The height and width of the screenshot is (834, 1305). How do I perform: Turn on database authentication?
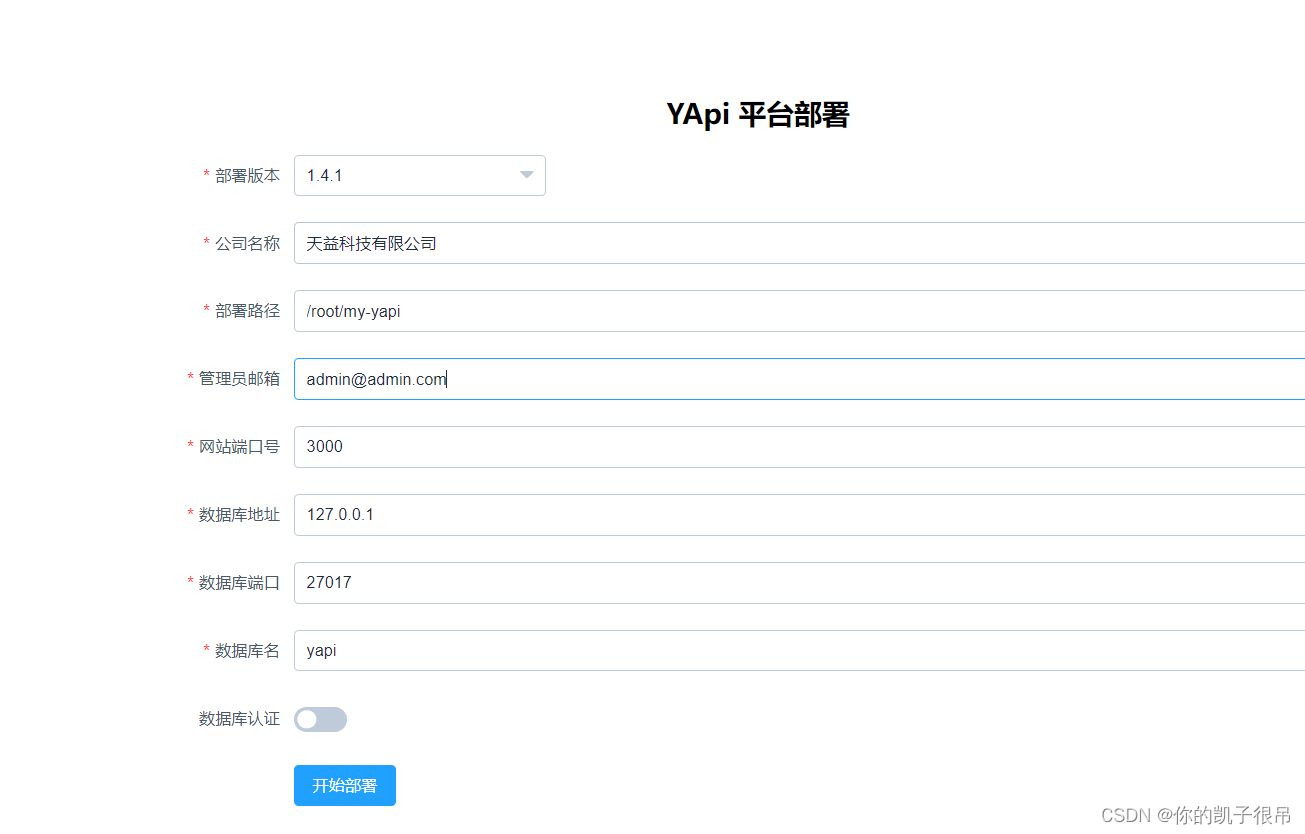[x=319, y=719]
